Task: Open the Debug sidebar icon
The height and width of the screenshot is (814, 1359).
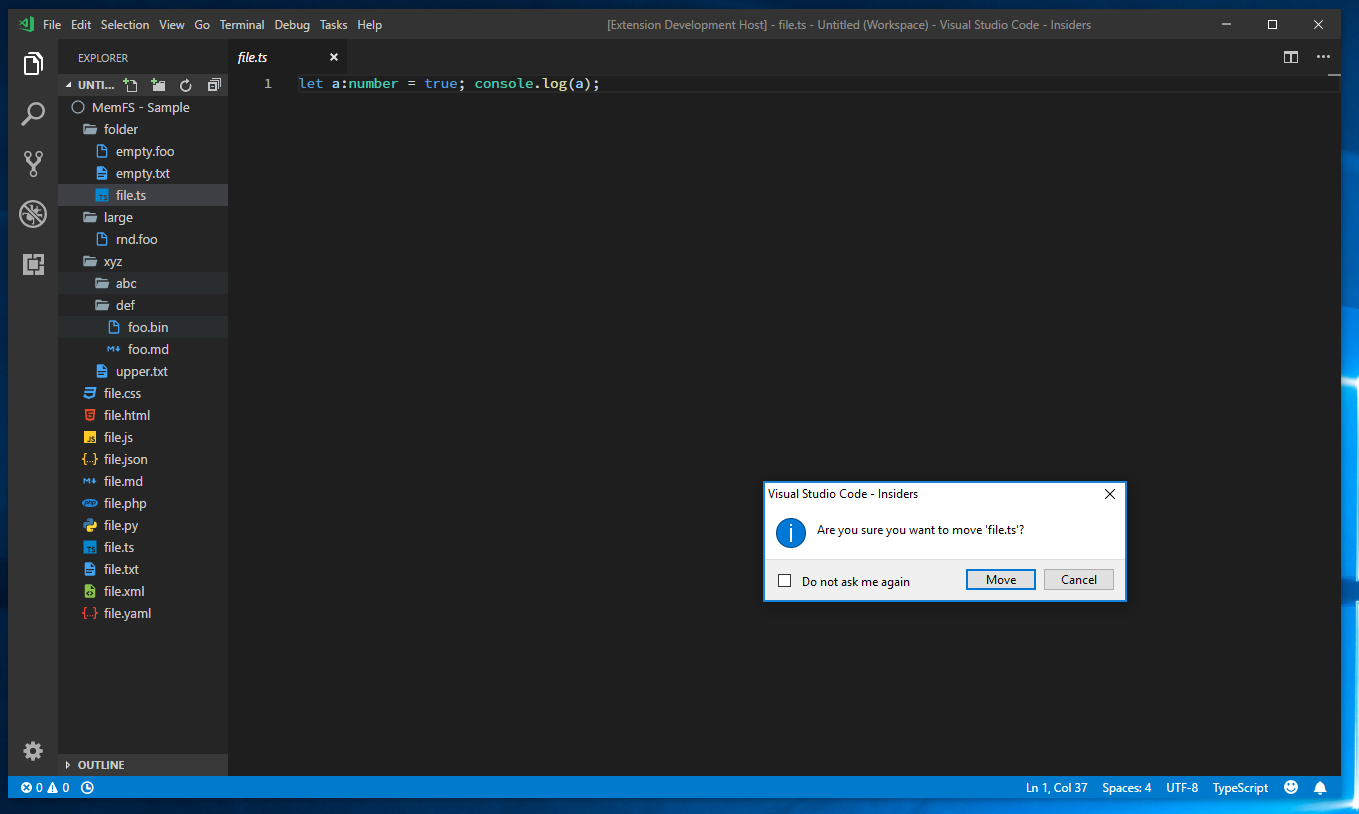Action: point(33,213)
